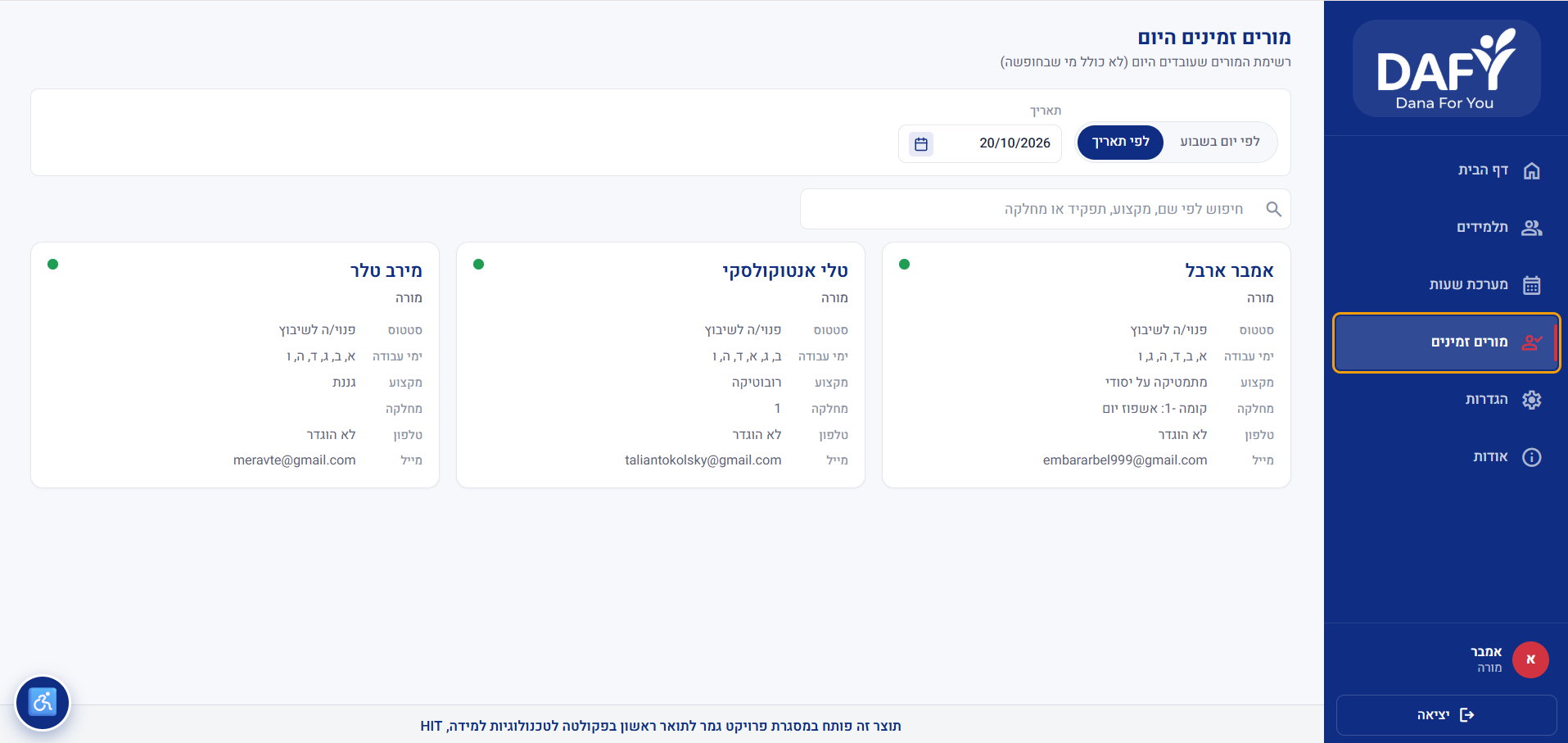The width and height of the screenshot is (1568, 743).
Task: Click email meravte@gmail.com
Action: coord(294,460)
